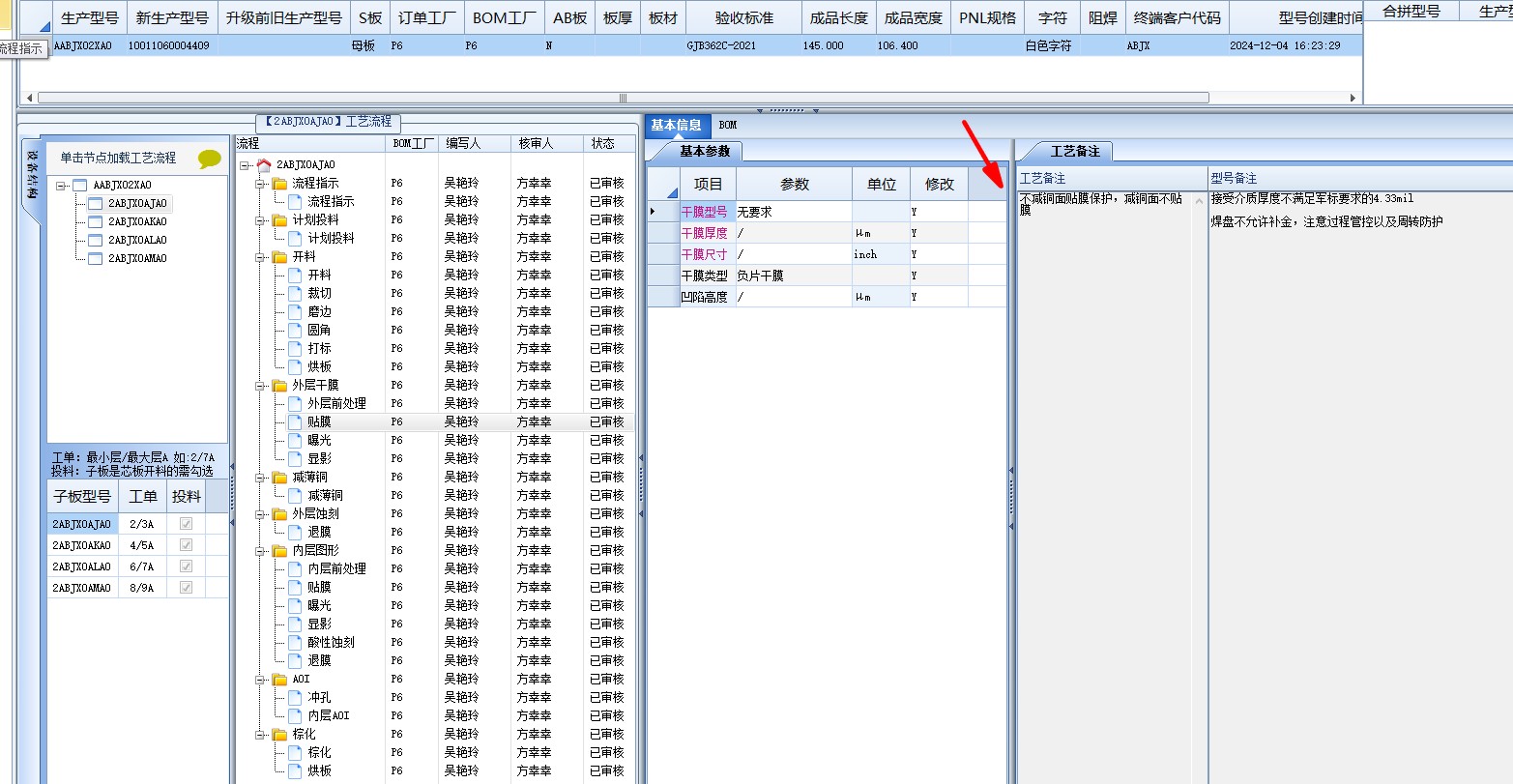Image resolution: width=1513 pixels, height=784 pixels.
Task: Switch to the BOM tab
Action: tap(728, 126)
